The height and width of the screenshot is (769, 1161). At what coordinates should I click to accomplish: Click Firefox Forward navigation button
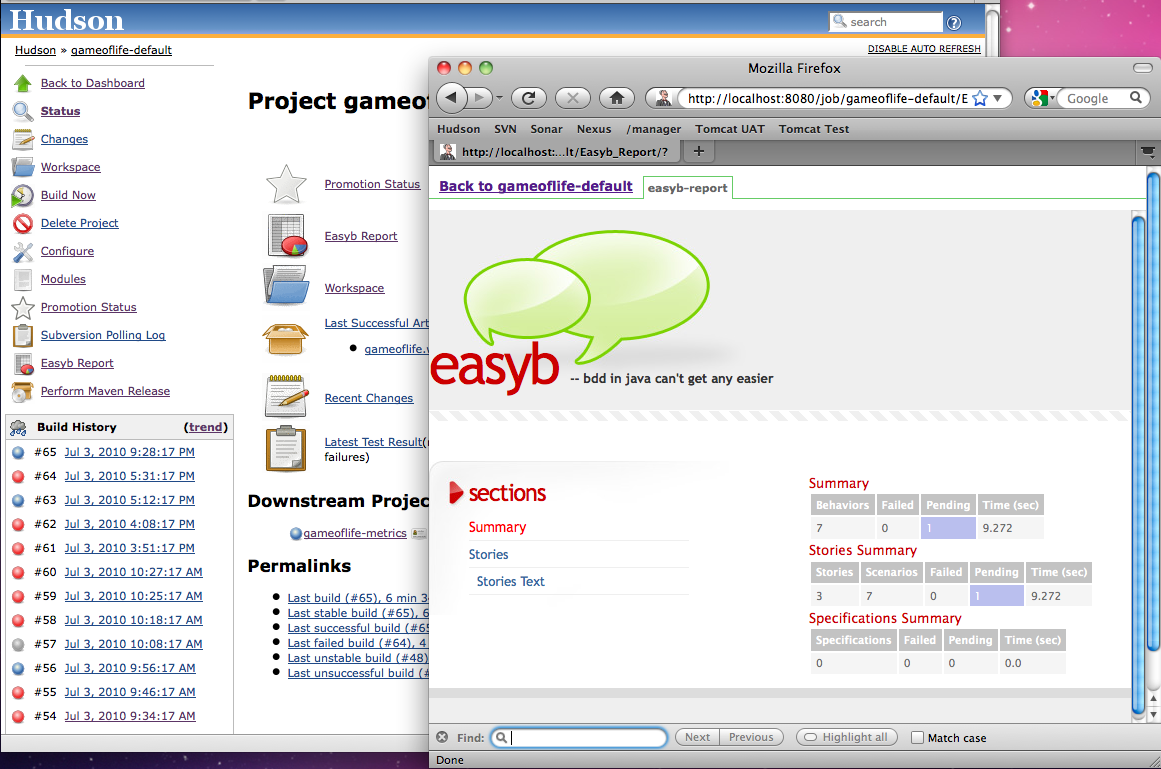479,98
